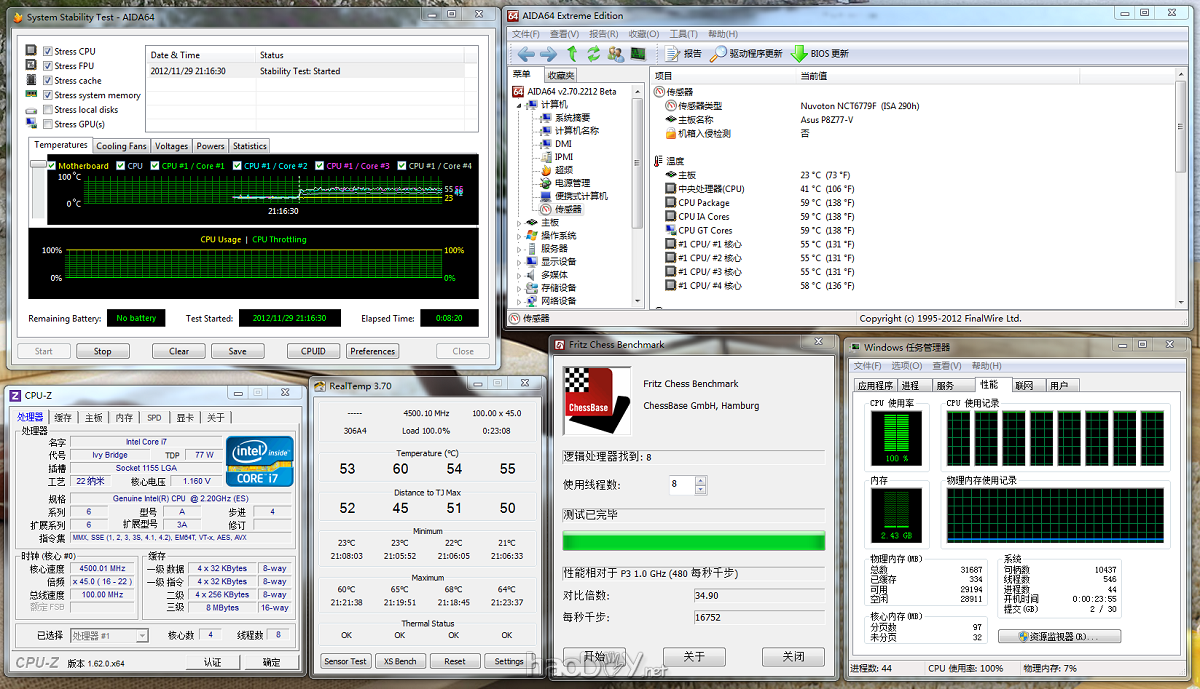Open the 内存 tab in CPU-Z
1200x689 pixels.
[124, 418]
